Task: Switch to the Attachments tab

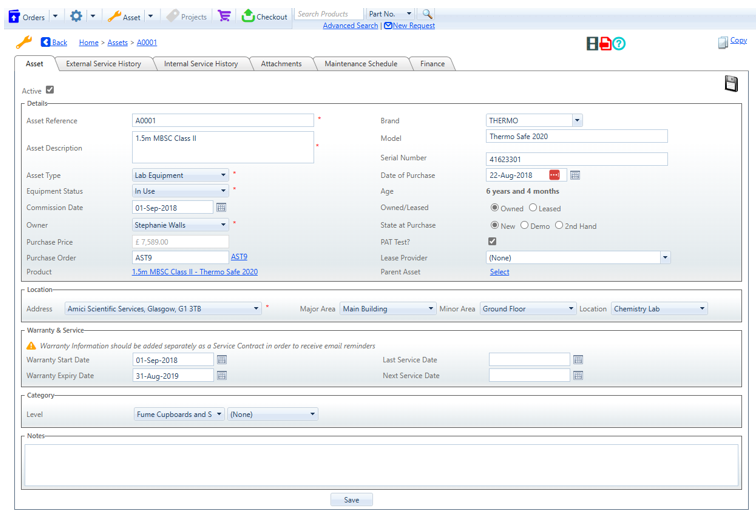Action: 281,64
